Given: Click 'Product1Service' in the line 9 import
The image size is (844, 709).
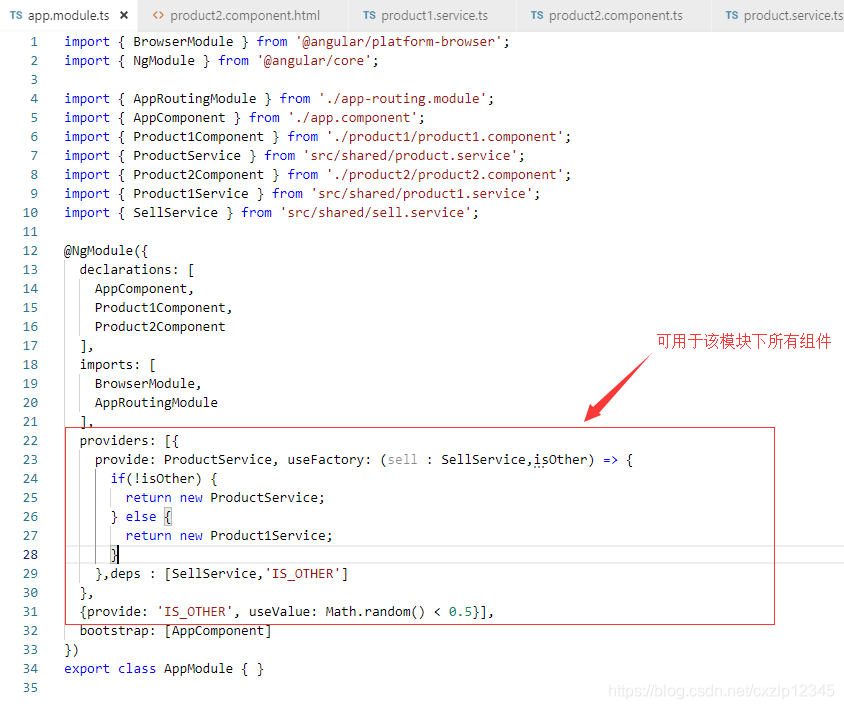Looking at the screenshot, I should coord(191,194).
